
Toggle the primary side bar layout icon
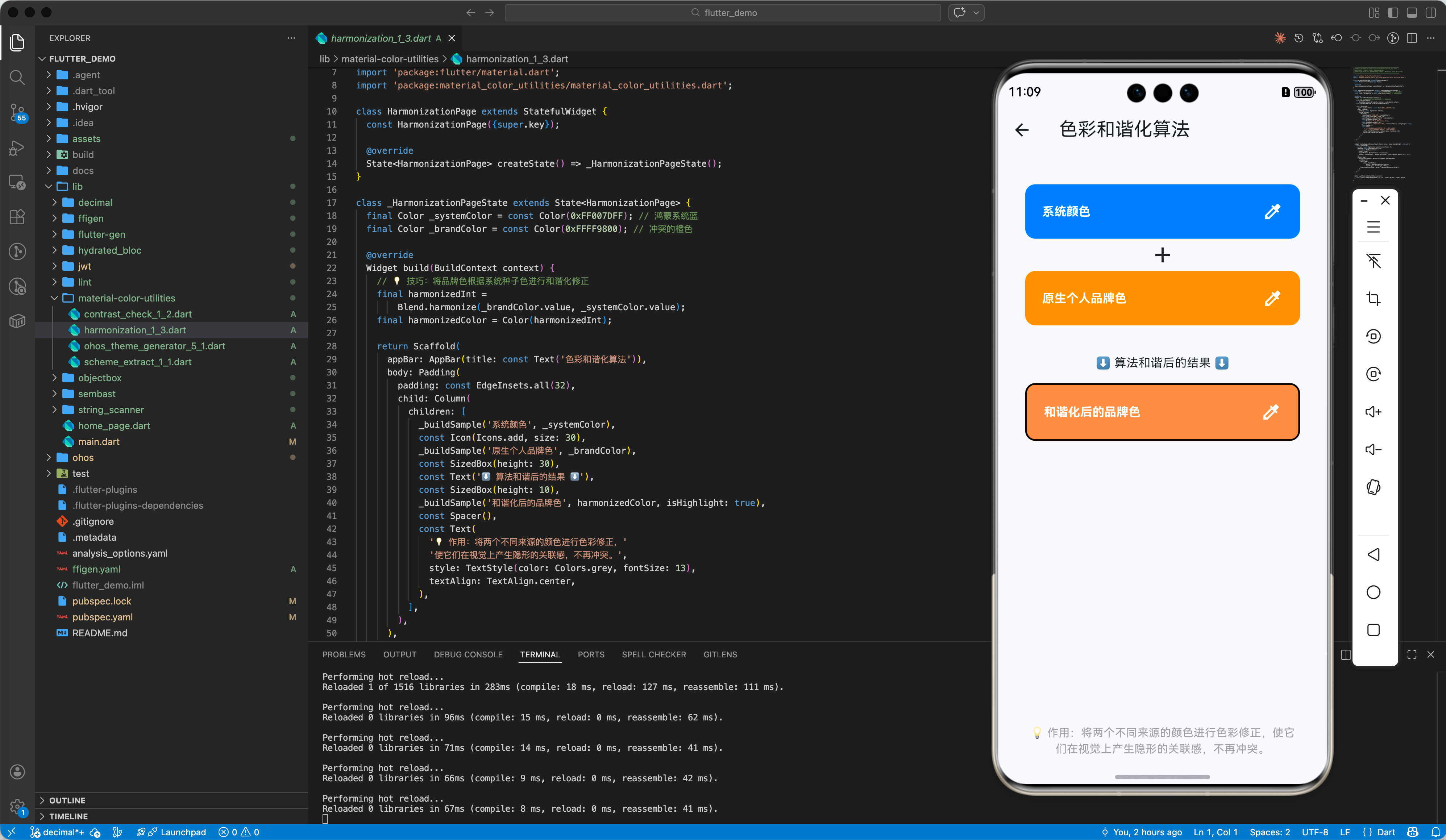pyautogui.click(x=1393, y=13)
